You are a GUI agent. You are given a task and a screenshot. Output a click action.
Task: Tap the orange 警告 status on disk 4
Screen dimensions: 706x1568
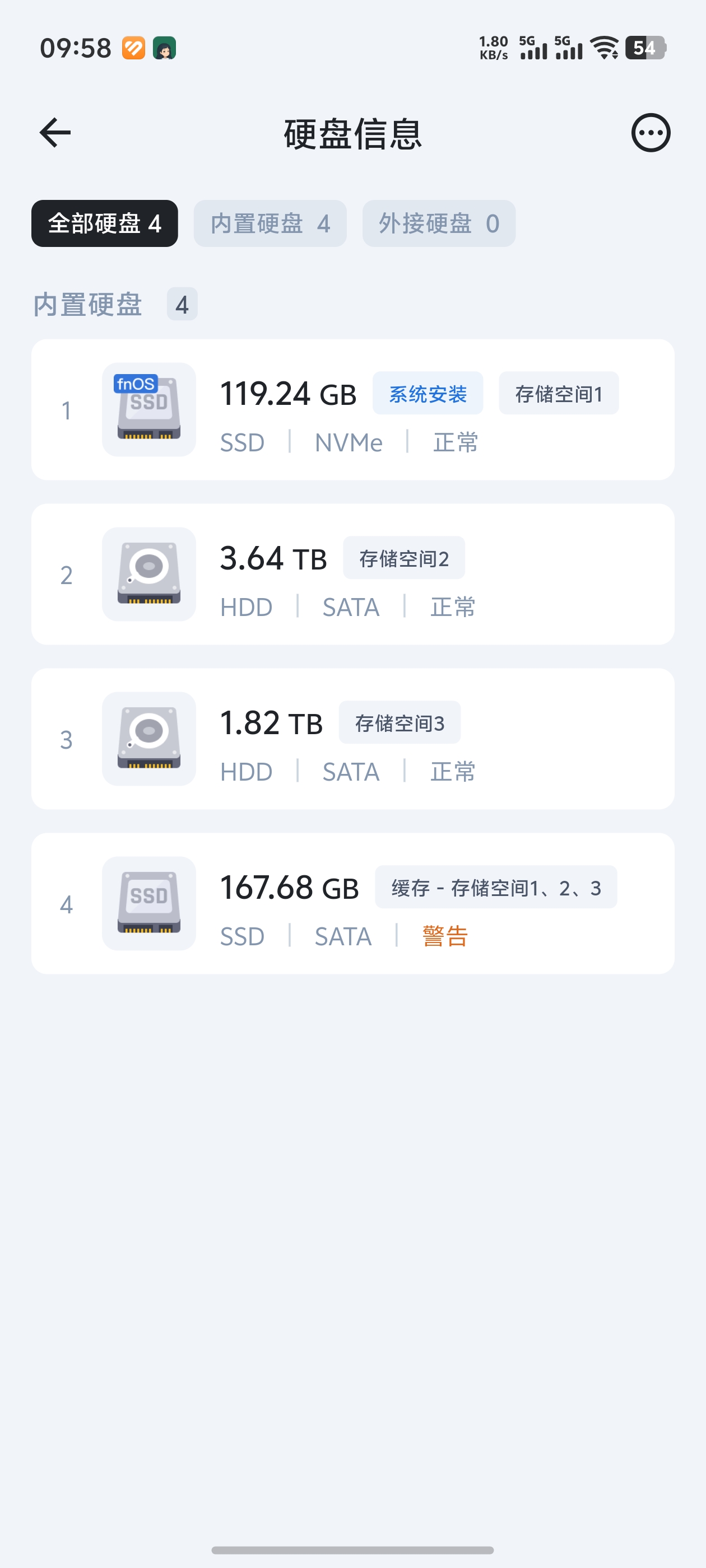coord(445,936)
